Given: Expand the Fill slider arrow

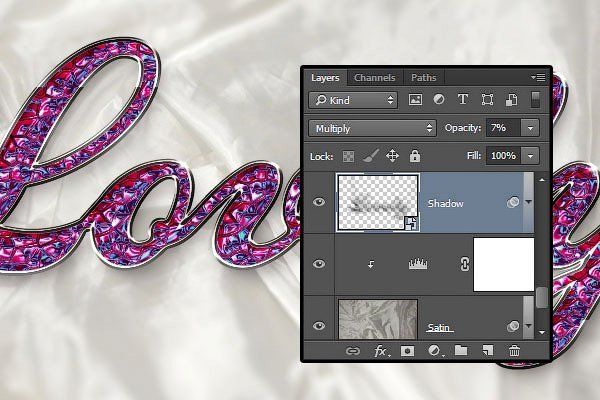Looking at the screenshot, I should click(x=529, y=156).
